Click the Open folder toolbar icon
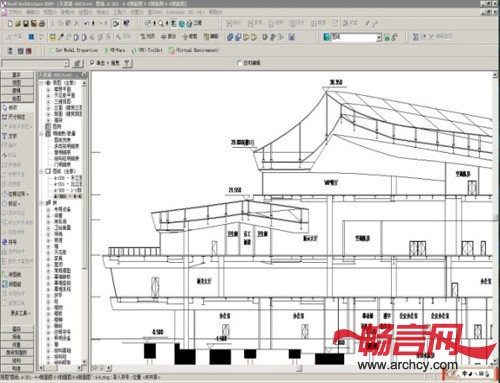This screenshot has height=383, width=500. (x=18, y=24)
